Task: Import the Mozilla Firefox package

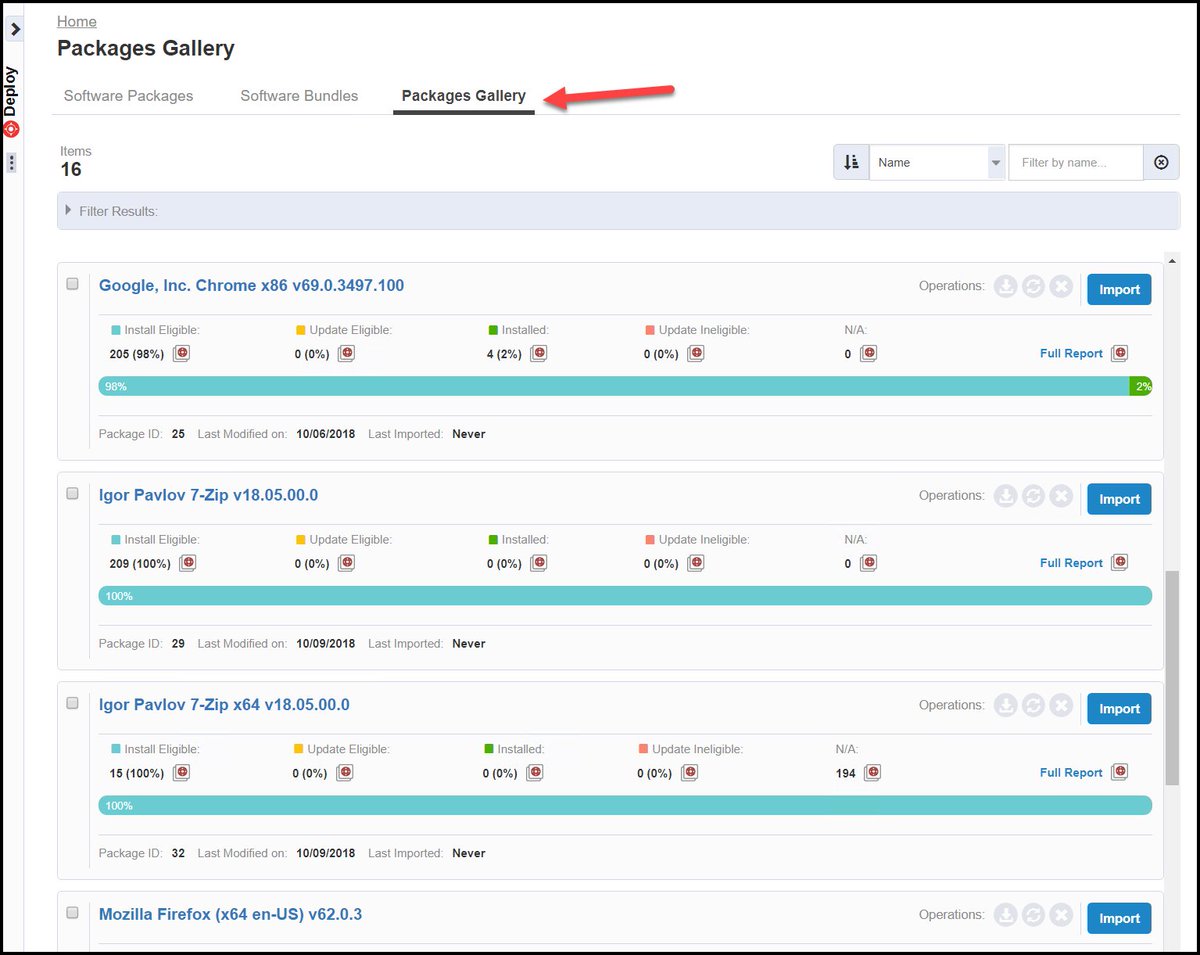Action: coord(1119,918)
